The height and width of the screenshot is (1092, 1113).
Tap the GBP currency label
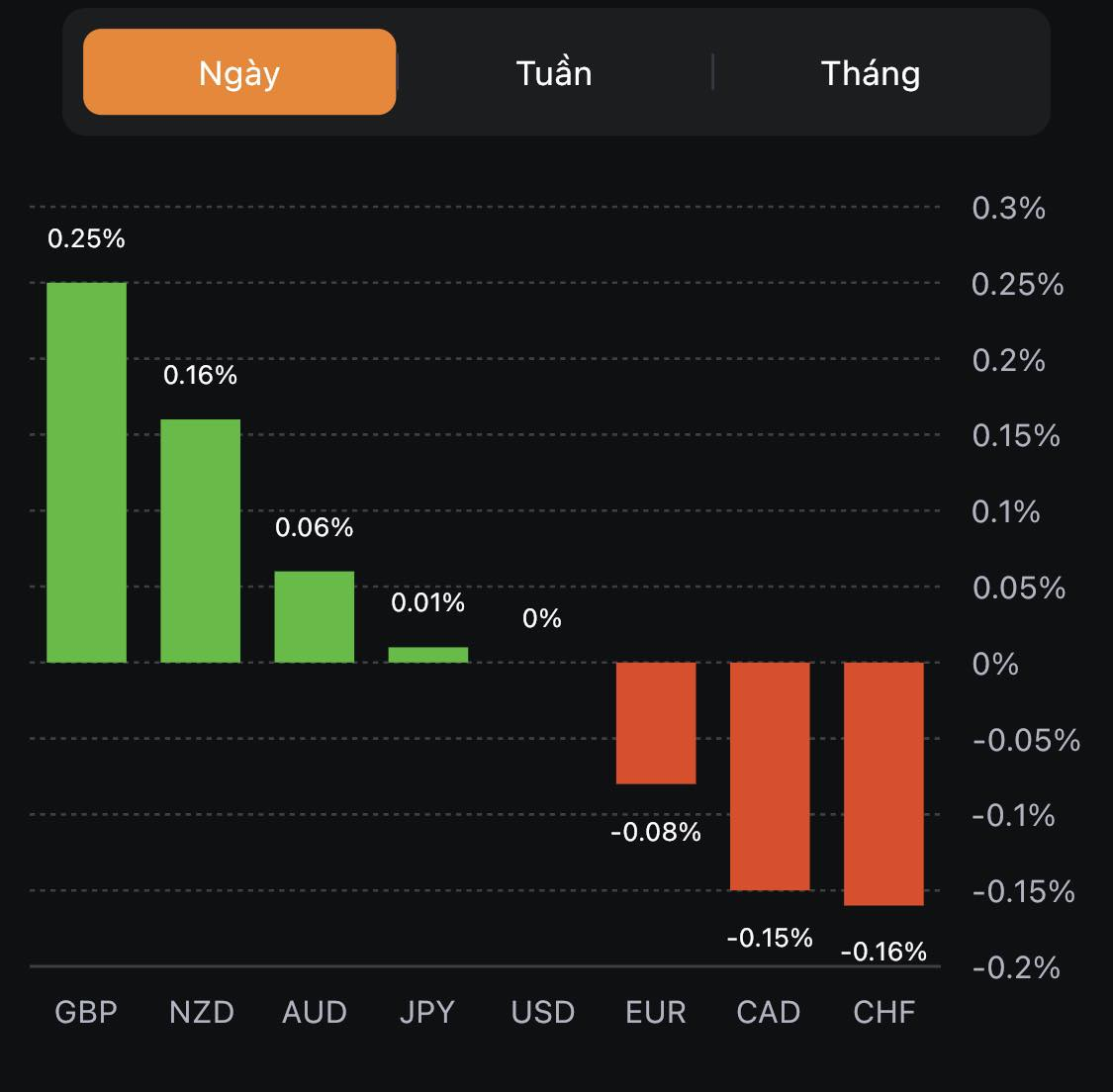86,1012
